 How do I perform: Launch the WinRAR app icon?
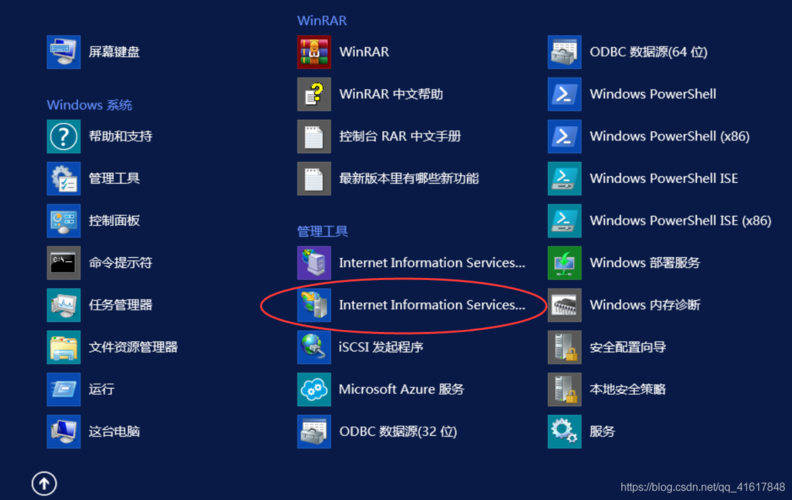coord(314,52)
